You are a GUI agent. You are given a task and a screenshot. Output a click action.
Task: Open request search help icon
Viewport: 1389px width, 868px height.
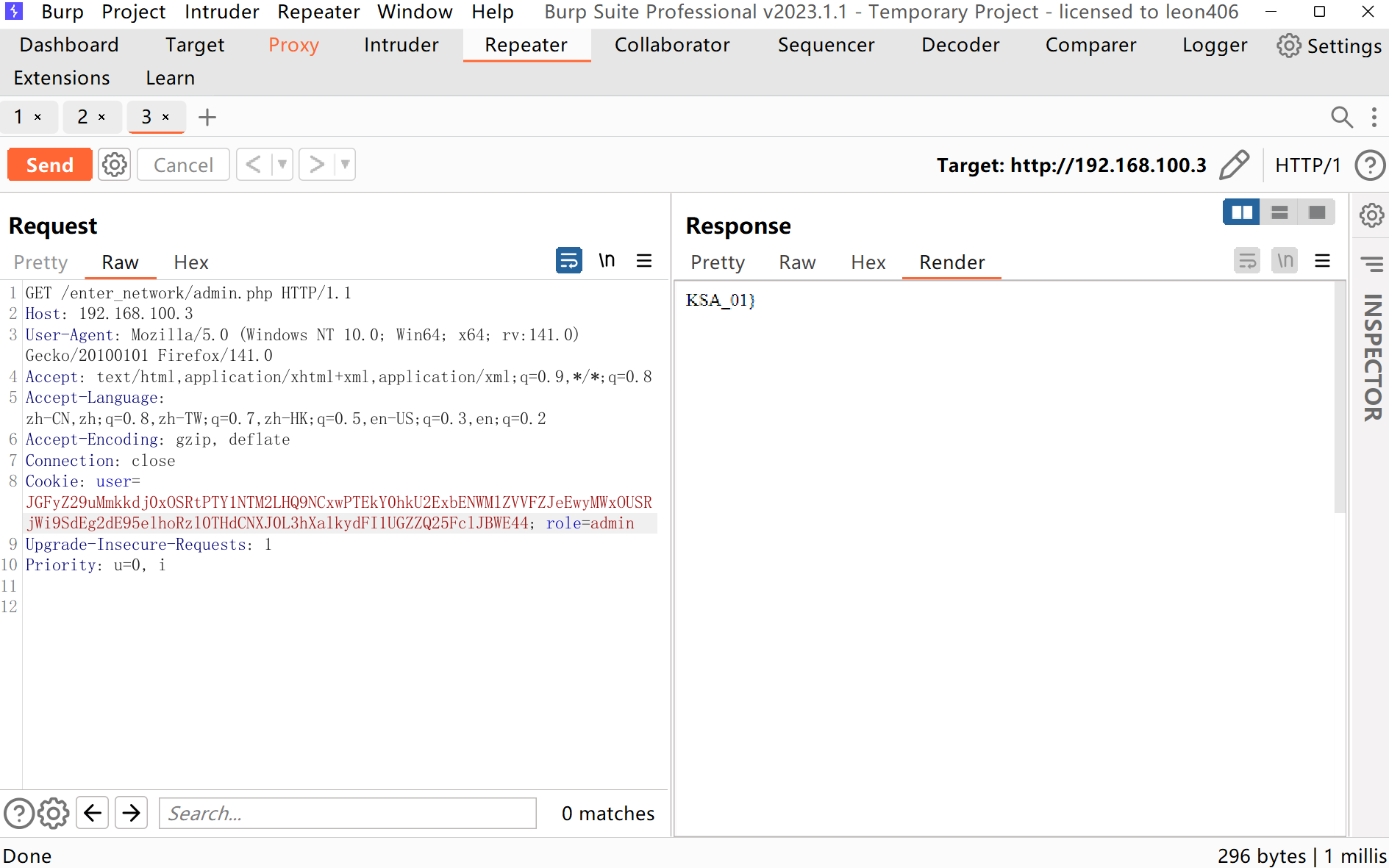[19, 814]
